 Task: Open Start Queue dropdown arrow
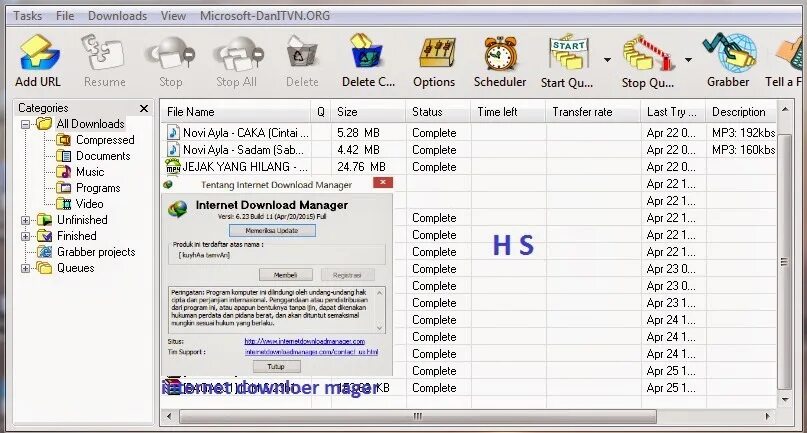click(607, 60)
